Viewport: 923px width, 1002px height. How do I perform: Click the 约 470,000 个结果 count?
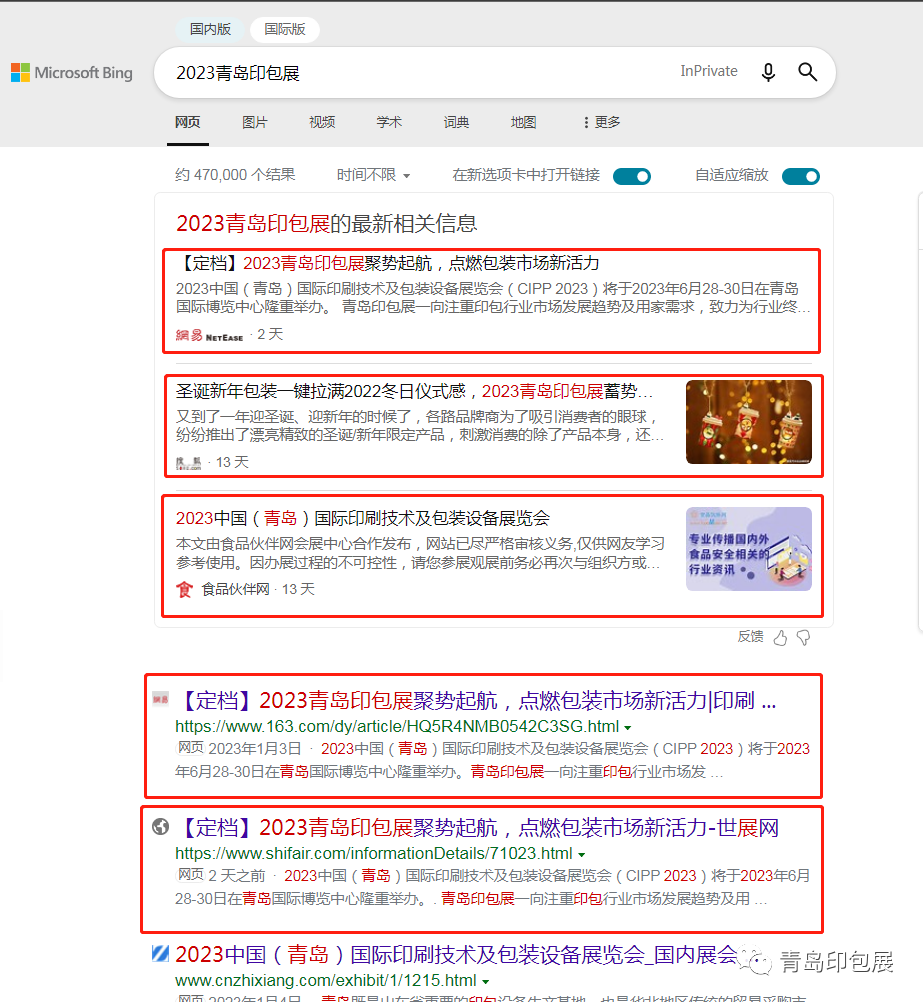[235, 175]
